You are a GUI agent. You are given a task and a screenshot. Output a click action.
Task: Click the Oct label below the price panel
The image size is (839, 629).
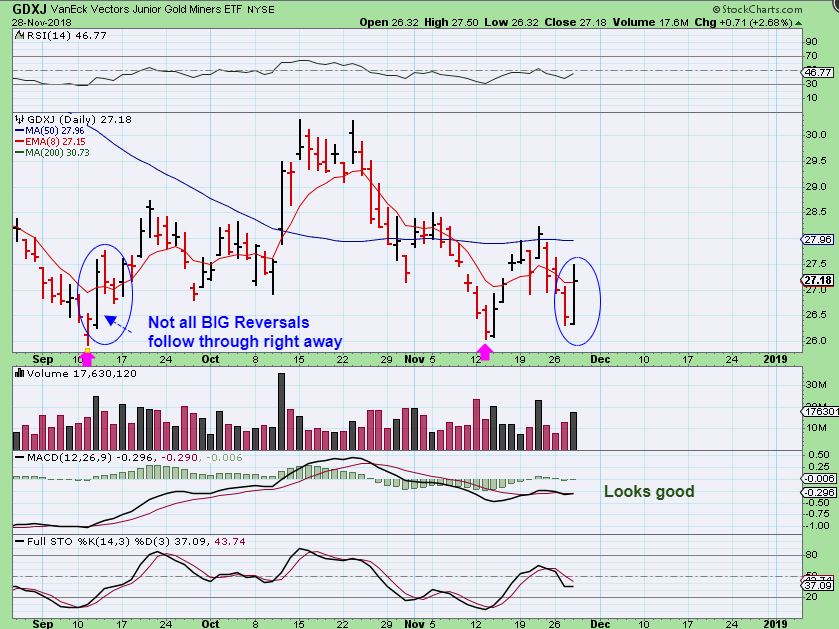click(x=210, y=359)
